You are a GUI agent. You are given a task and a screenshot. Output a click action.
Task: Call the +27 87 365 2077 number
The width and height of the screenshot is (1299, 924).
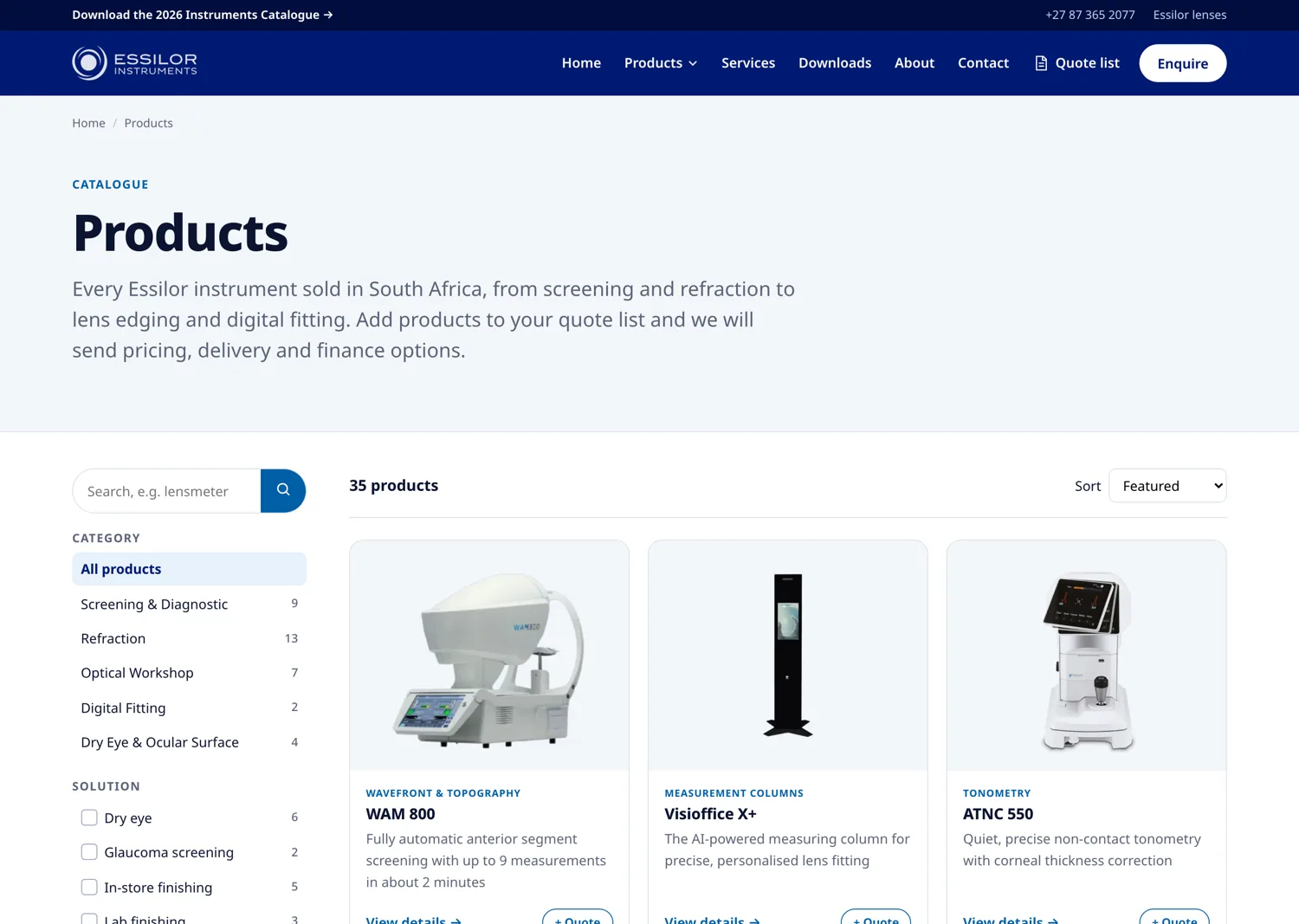pyautogui.click(x=1089, y=15)
